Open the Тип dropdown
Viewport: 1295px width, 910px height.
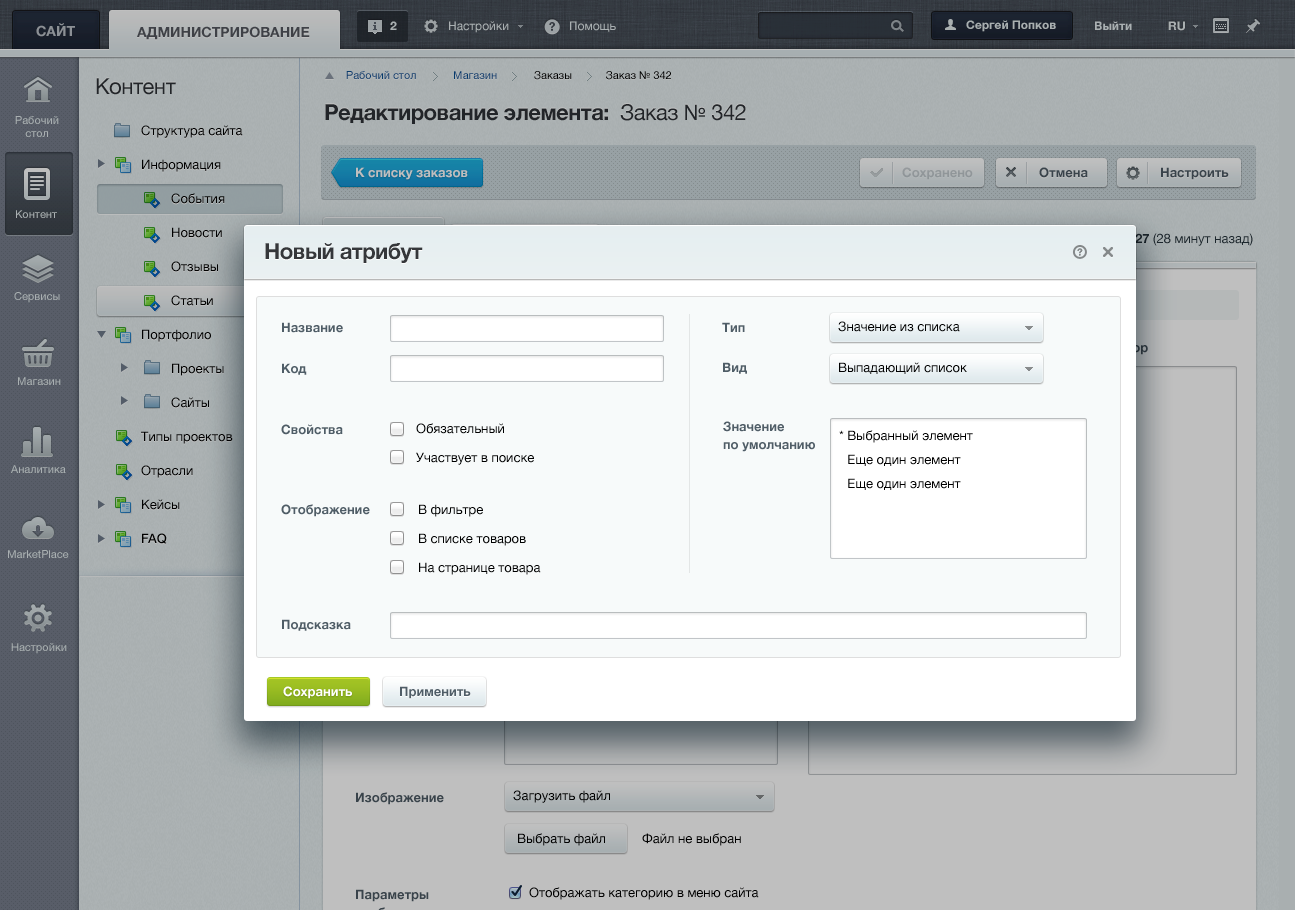(936, 327)
